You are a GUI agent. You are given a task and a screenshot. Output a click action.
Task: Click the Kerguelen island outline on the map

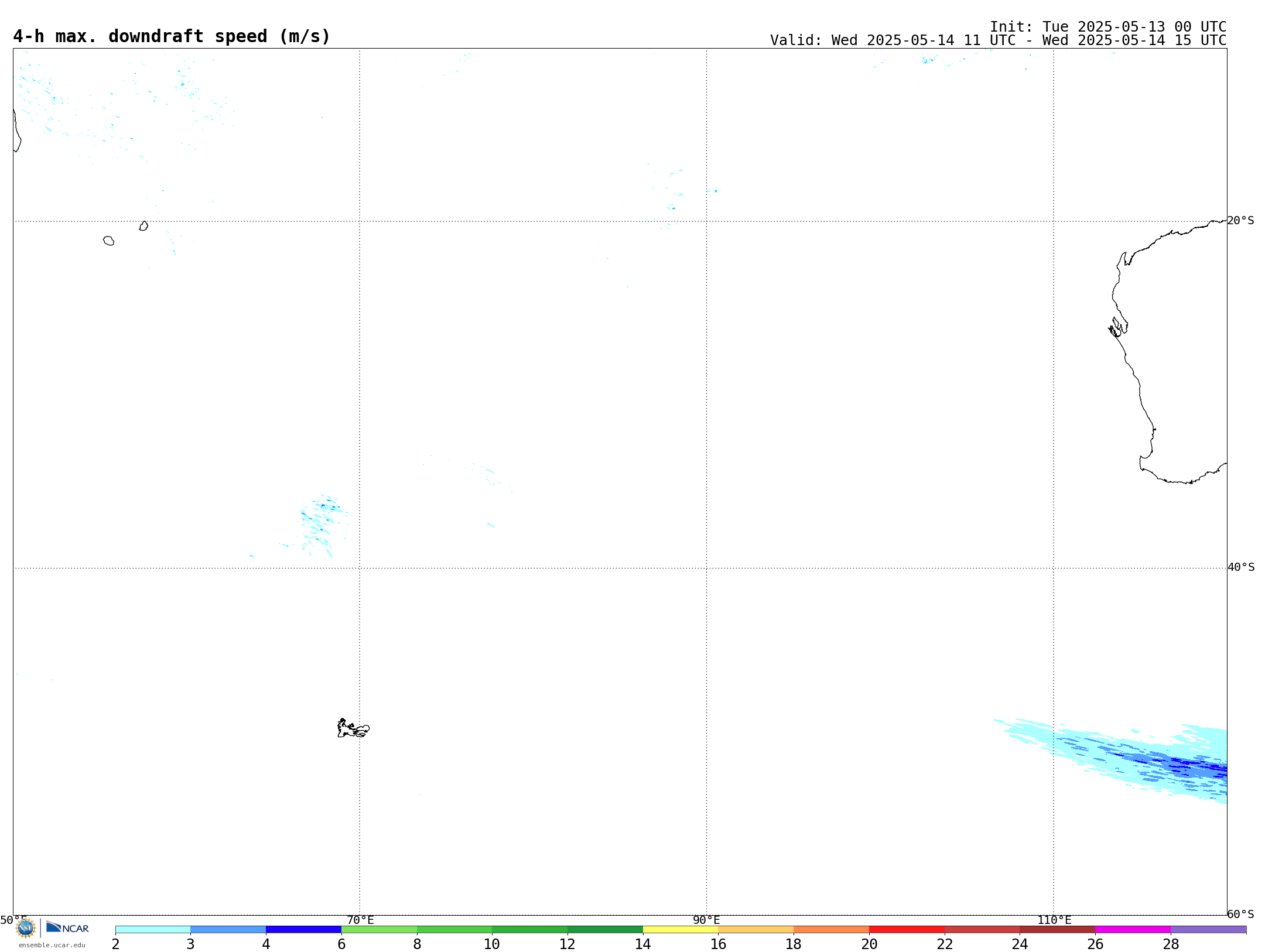click(x=353, y=728)
